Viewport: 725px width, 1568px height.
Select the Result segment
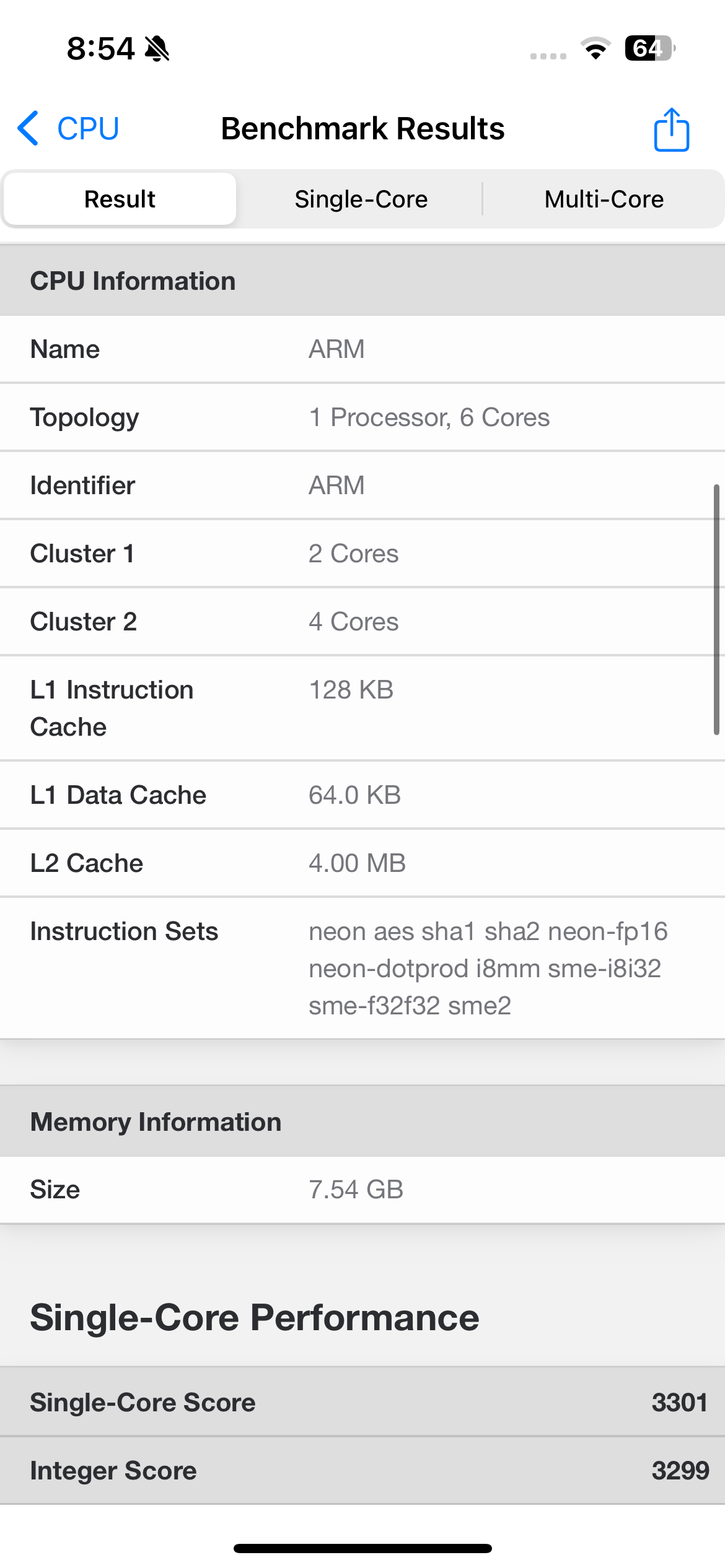(120, 199)
